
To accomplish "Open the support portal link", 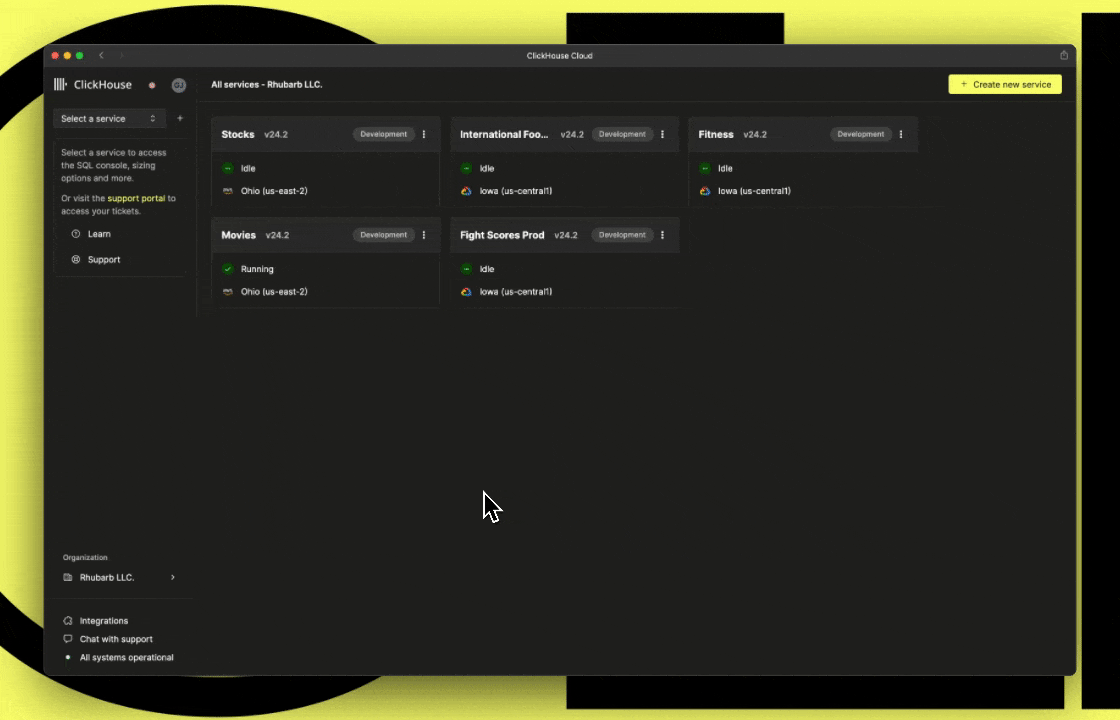I will (x=137, y=198).
